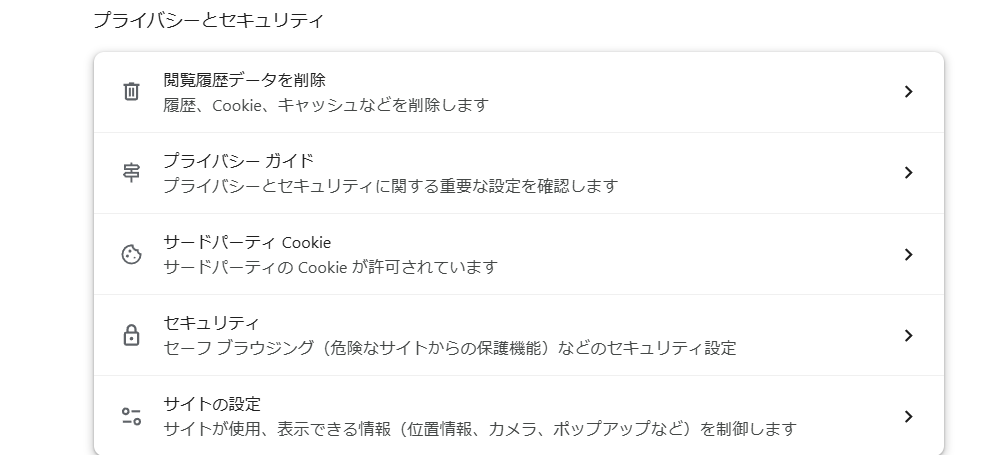Screen dimensions: 1000x455
Task: Click the padlock icon next to セキュリティ
Action: click(x=131, y=335)
